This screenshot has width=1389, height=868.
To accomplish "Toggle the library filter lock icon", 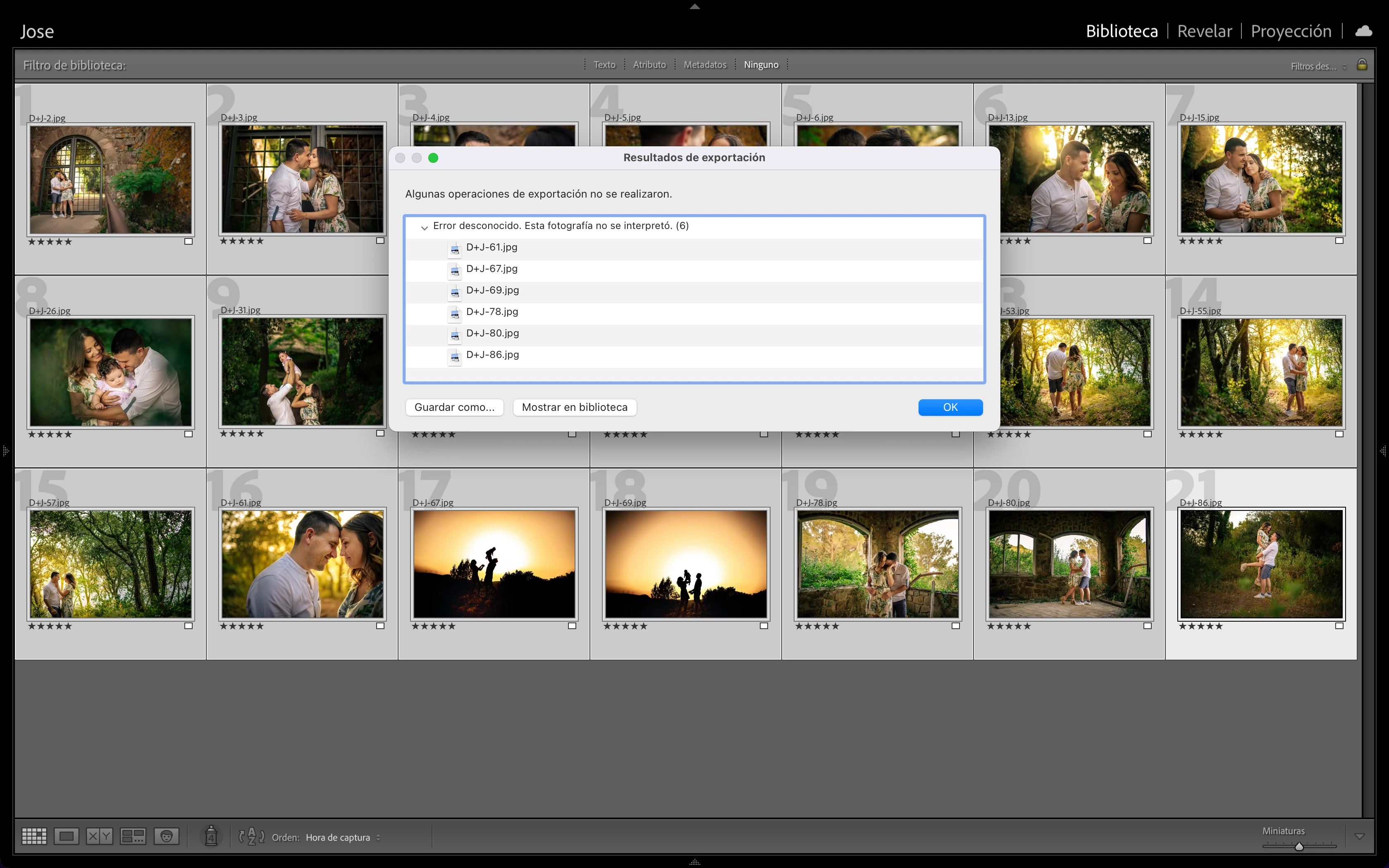I will point(1361,65).
